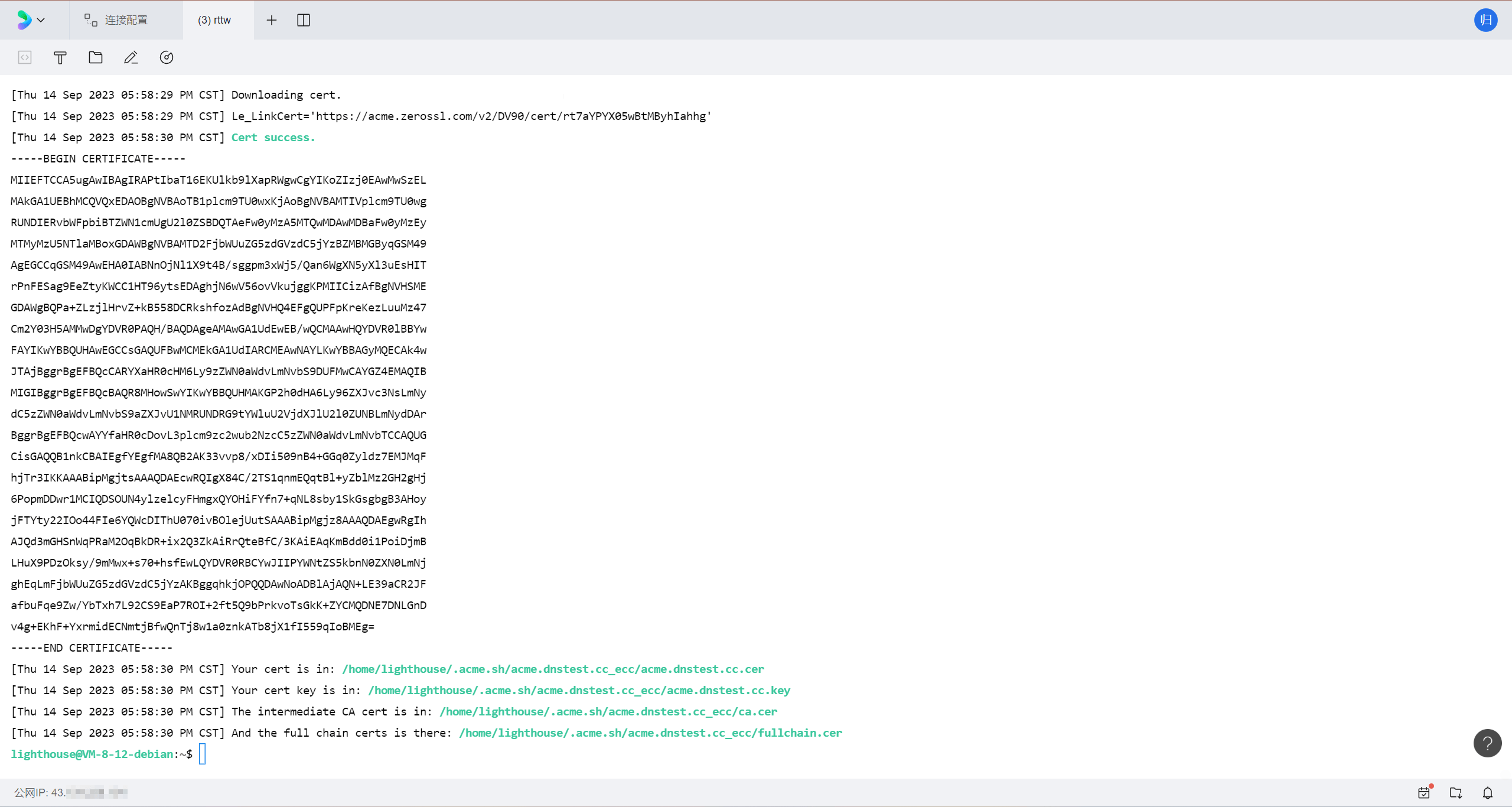Click the pencil edit icon in toolbar

tap(131, 57)
